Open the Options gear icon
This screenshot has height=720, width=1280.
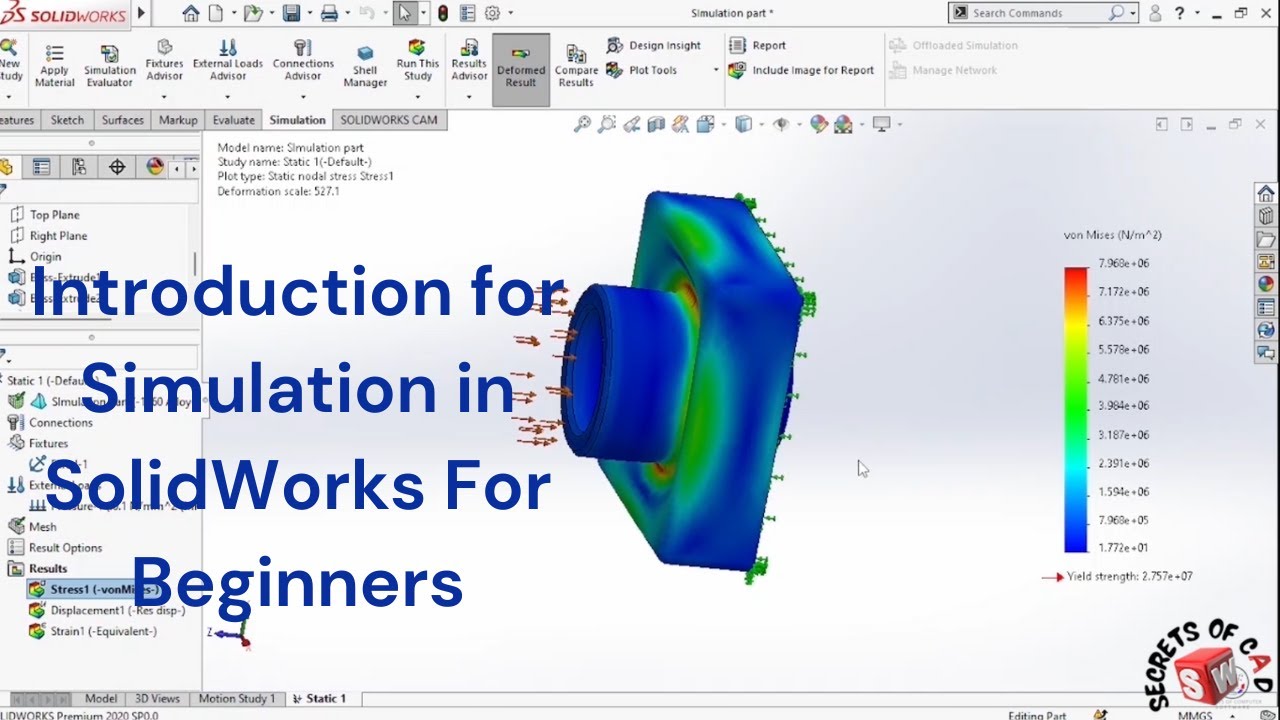click(491, 14)
